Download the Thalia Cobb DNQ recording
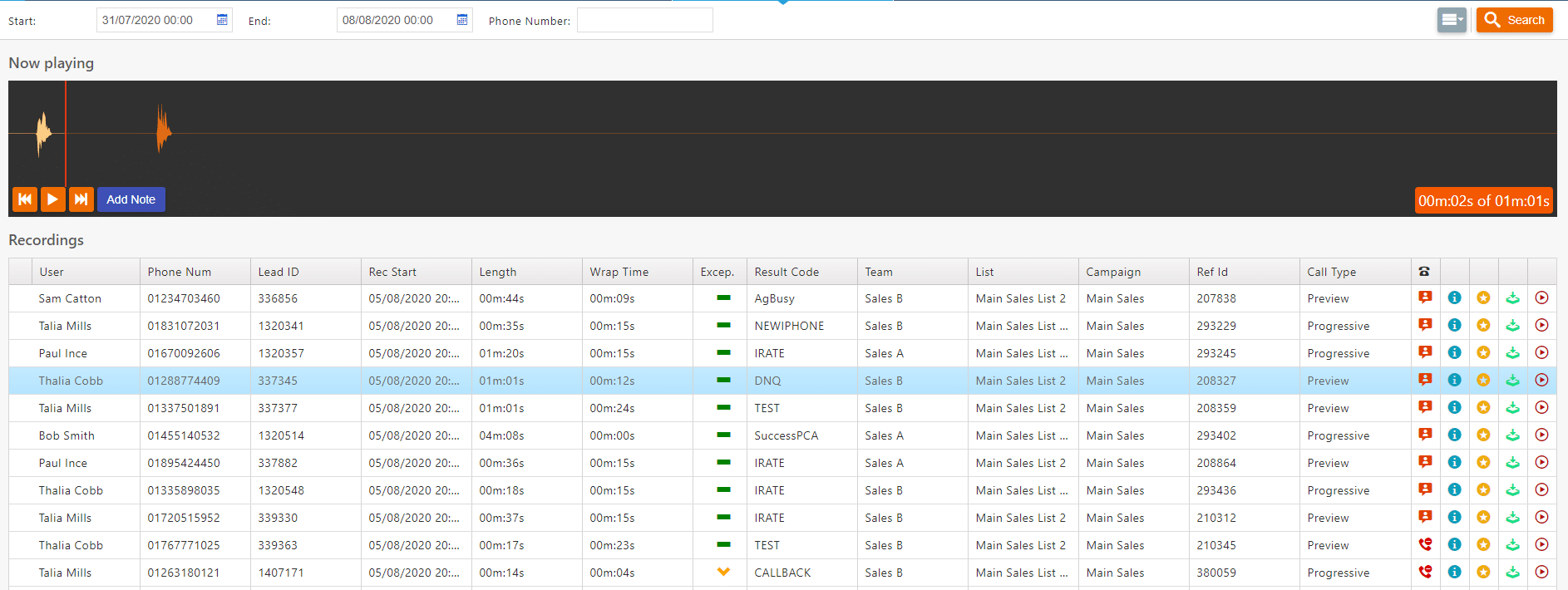 pos(1512,380)
